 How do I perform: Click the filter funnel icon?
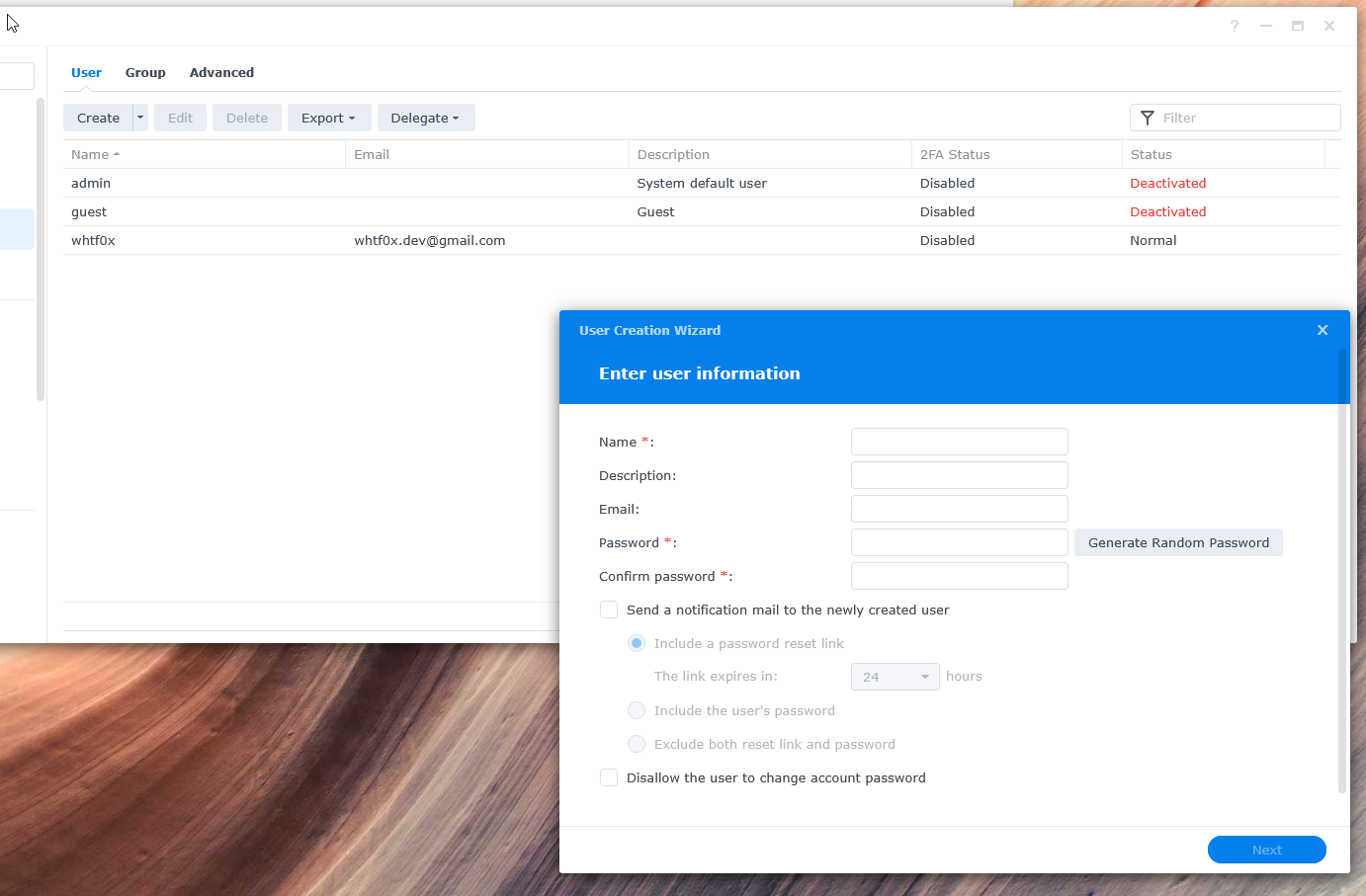coord(1148,119)
